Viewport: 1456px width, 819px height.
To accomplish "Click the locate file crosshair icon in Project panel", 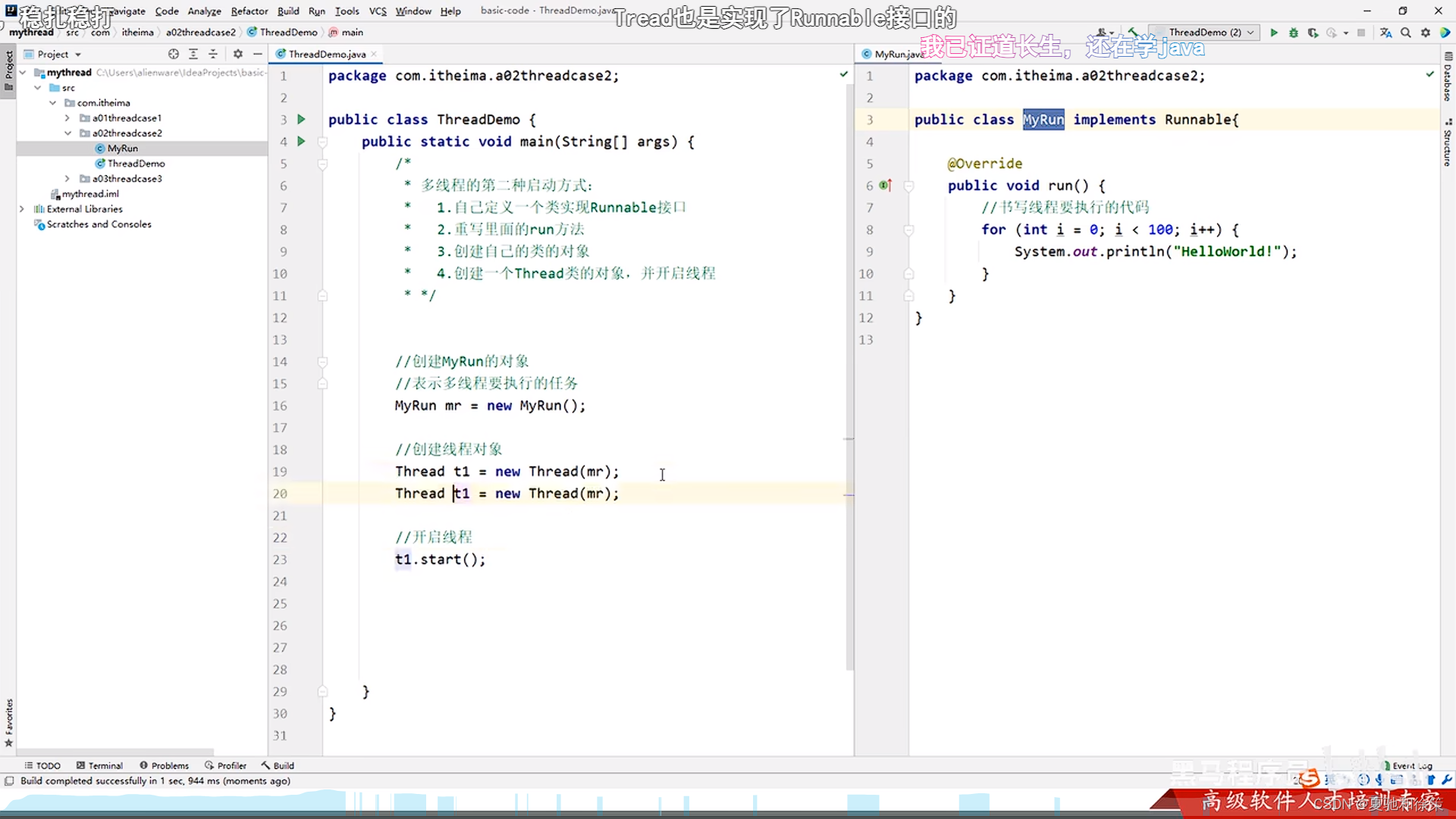I will 174,54.
